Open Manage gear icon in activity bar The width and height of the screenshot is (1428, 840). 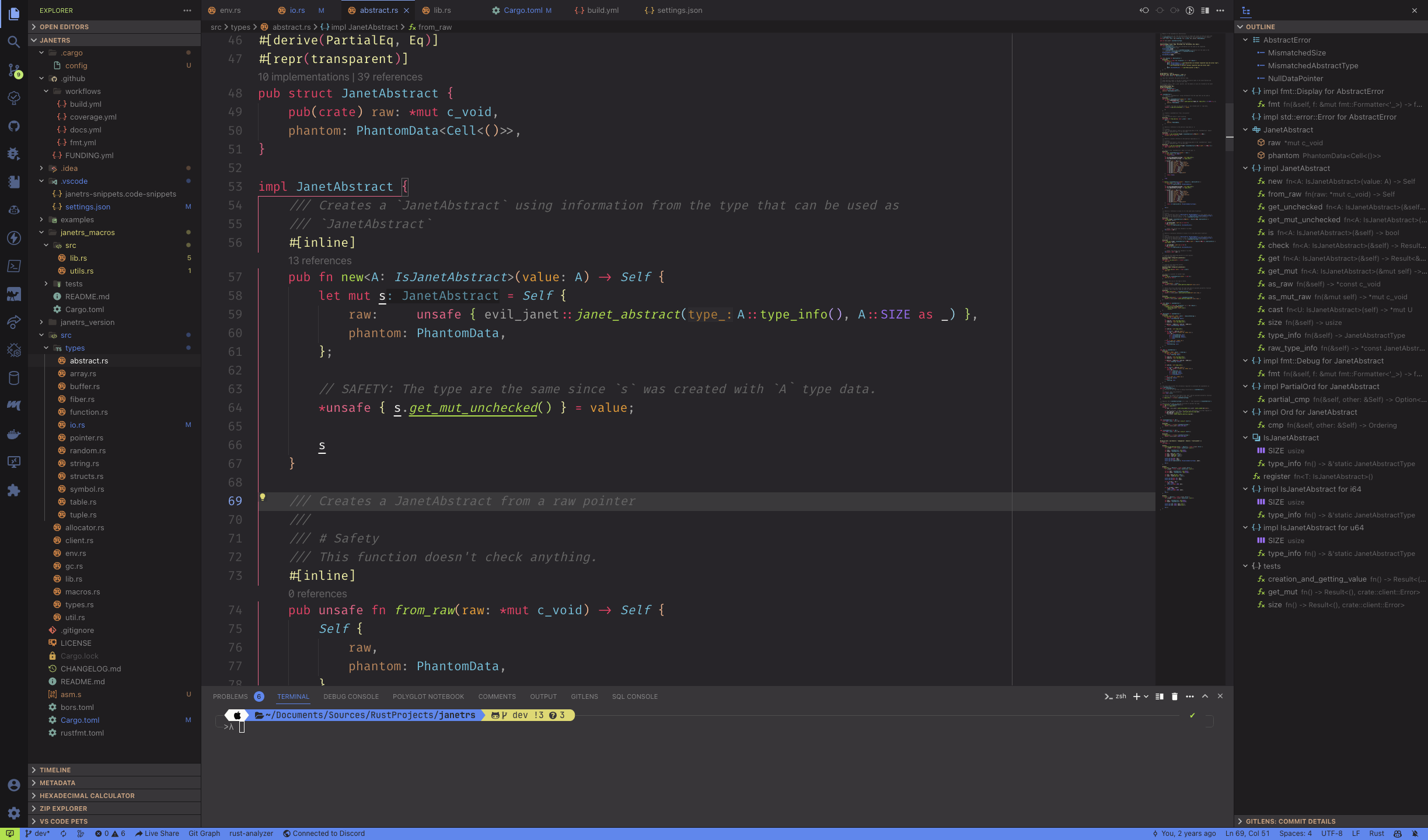[14, 813]
